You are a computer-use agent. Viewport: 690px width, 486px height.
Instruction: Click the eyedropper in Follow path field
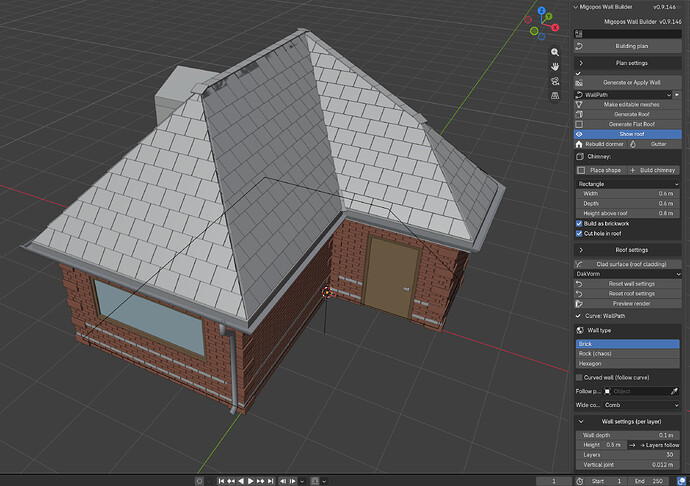[674, 391]
